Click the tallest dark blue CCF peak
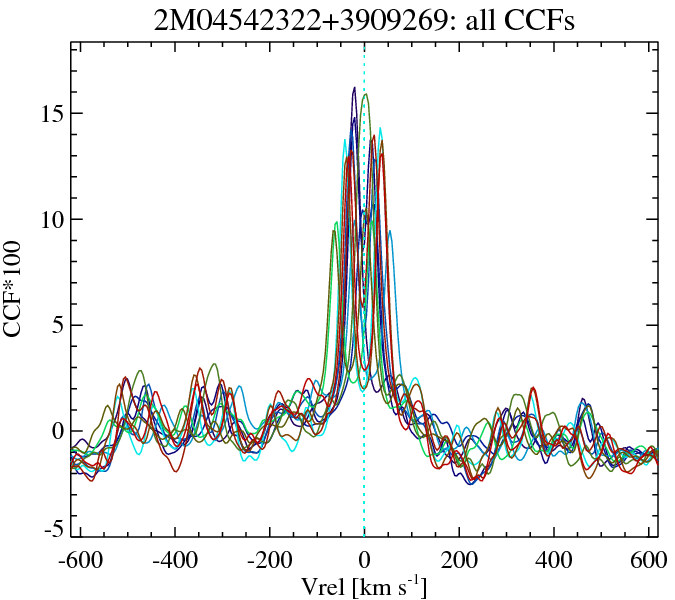The image size is (675, 600). tap(354, 90)
